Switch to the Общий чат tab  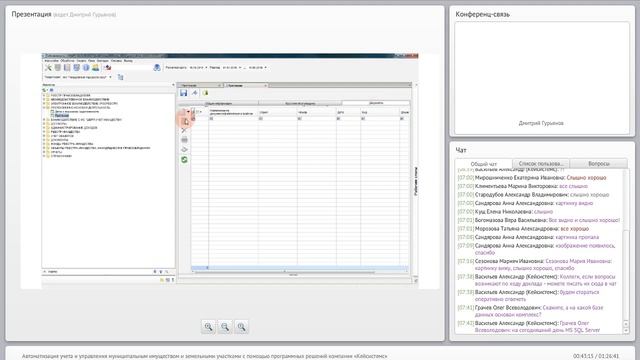[x=484, y=164]
